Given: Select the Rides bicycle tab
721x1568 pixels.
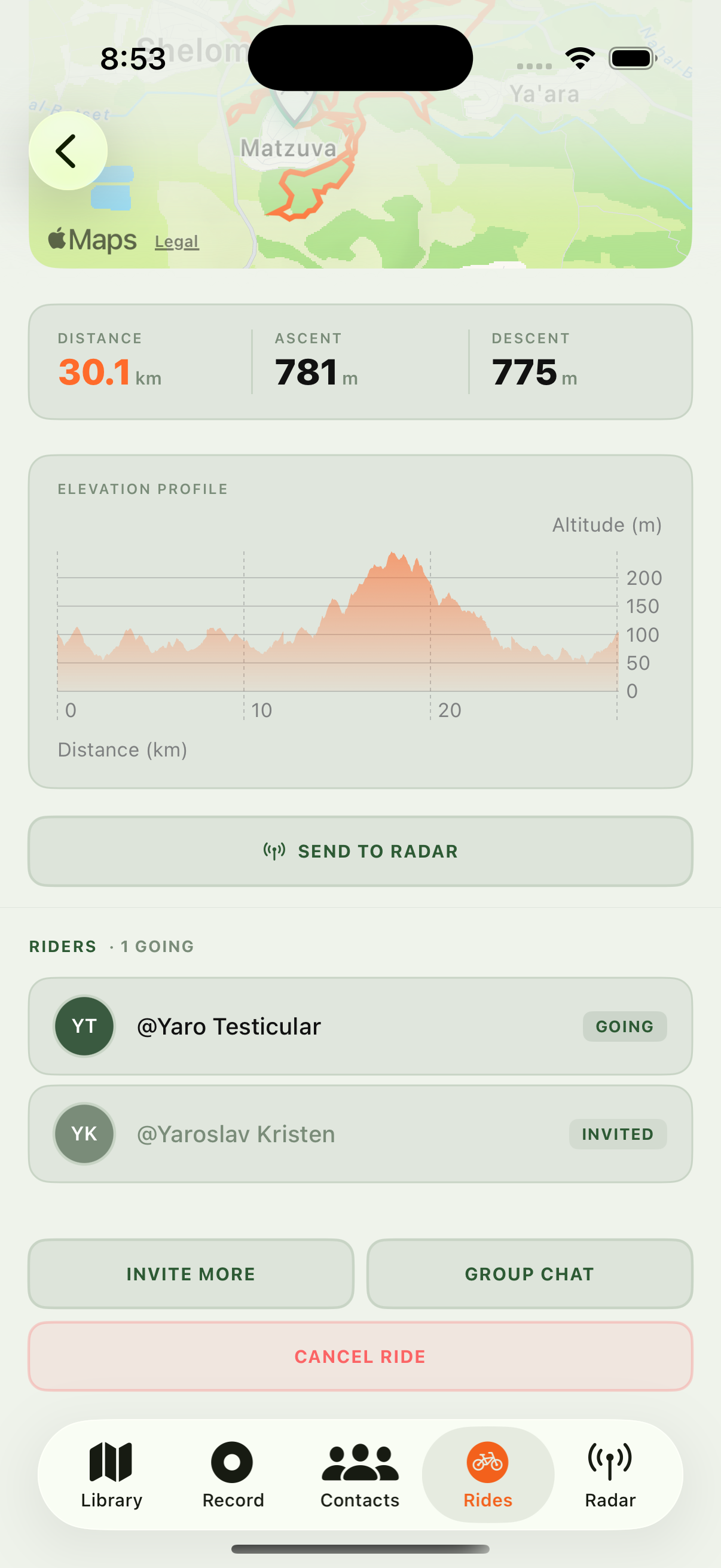Looking at the screenshot, I should (487, 1474).
